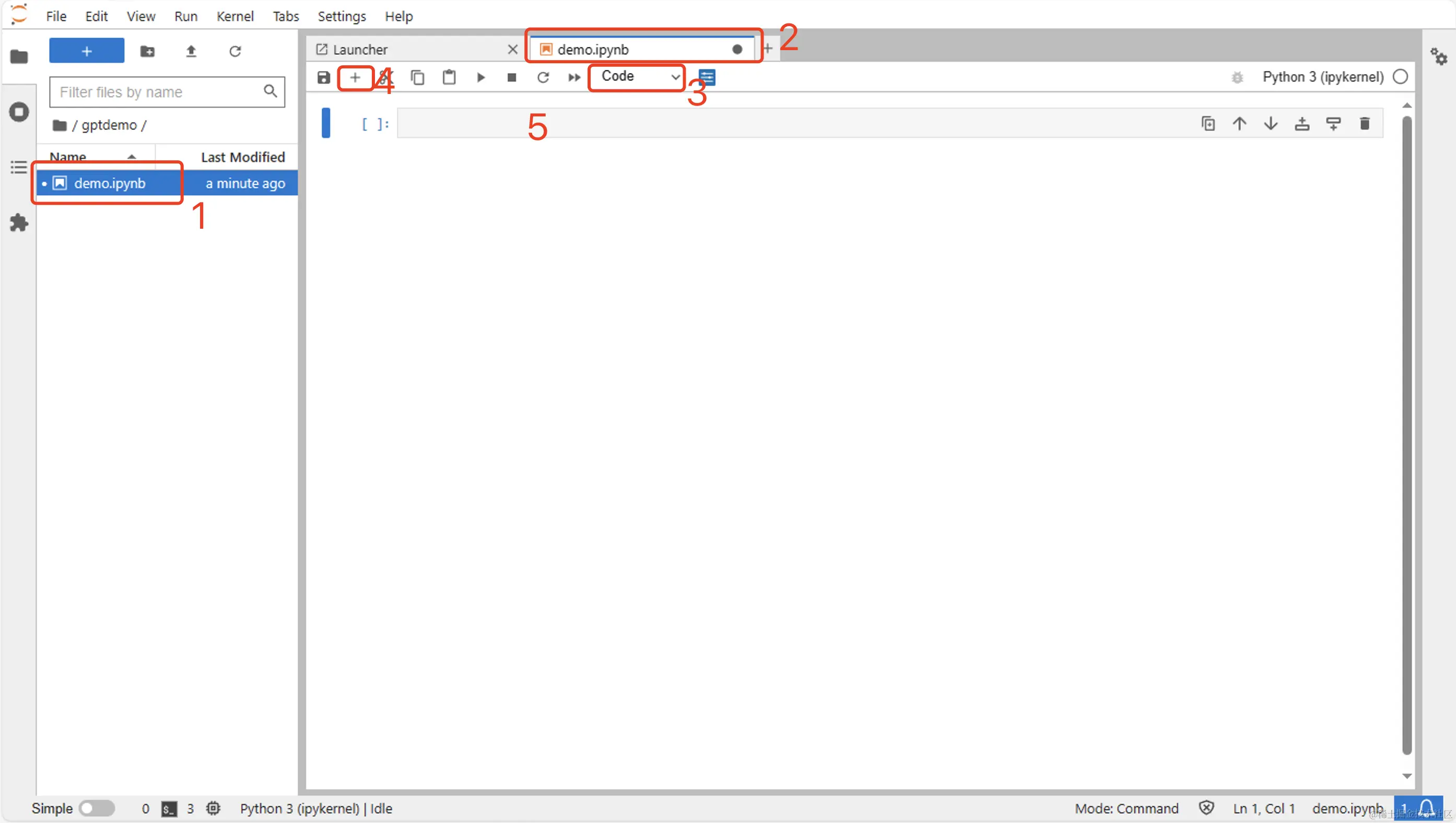Interrupt the kernel with the stop icon
This screenshot has width=1456, height=823.
[x=511, y=77]
